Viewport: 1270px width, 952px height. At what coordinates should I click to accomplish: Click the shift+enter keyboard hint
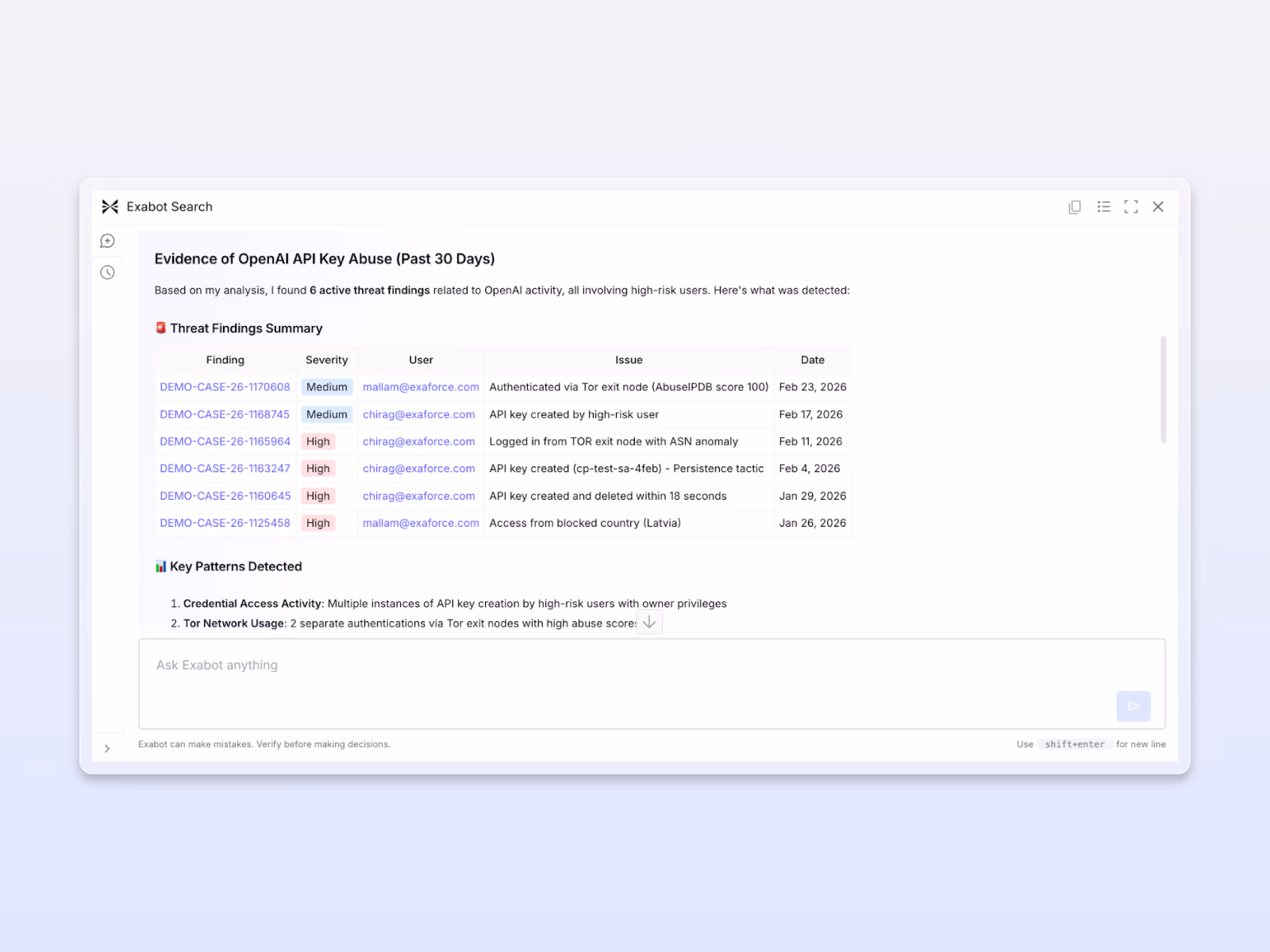1075,744
